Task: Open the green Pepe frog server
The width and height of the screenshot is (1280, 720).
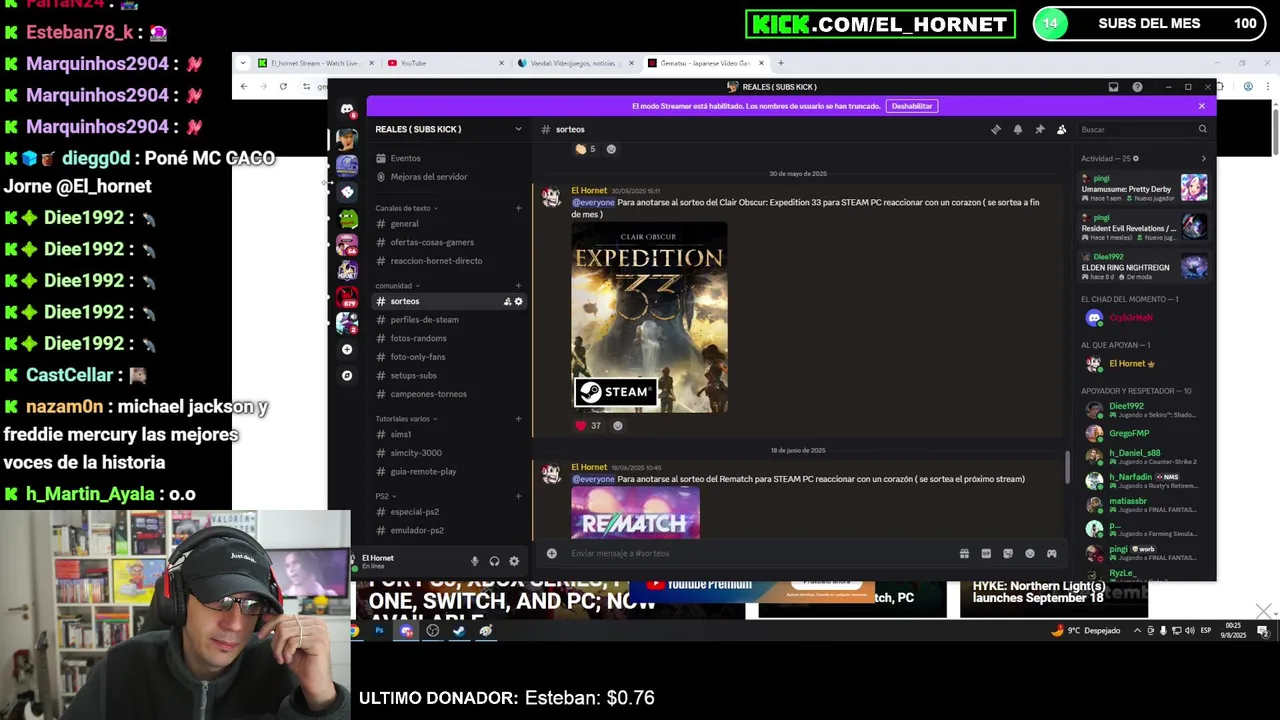Action: (x=347, y=218)
